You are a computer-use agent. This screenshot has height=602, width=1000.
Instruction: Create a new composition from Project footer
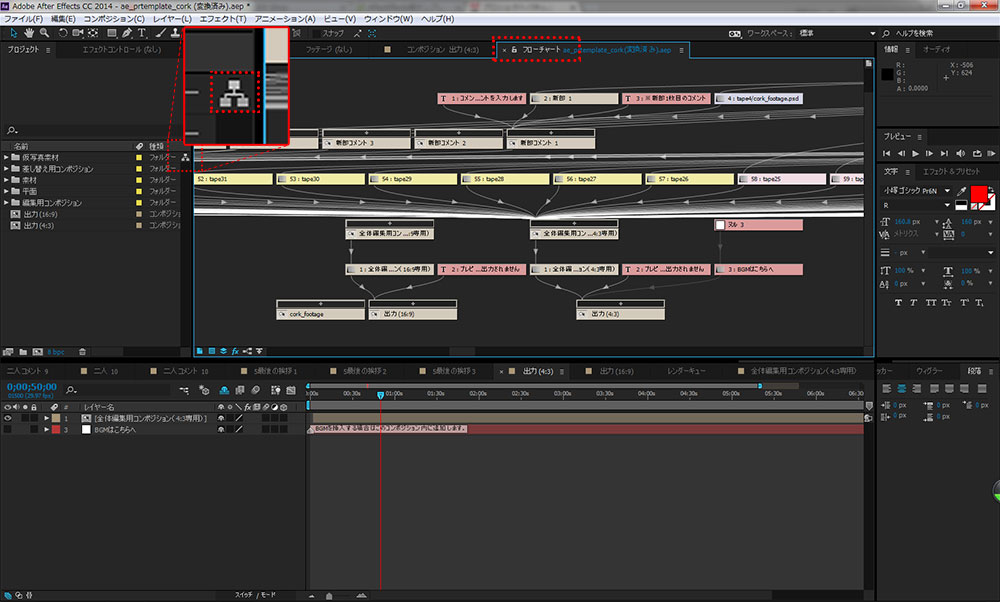(x=38, y=352)
